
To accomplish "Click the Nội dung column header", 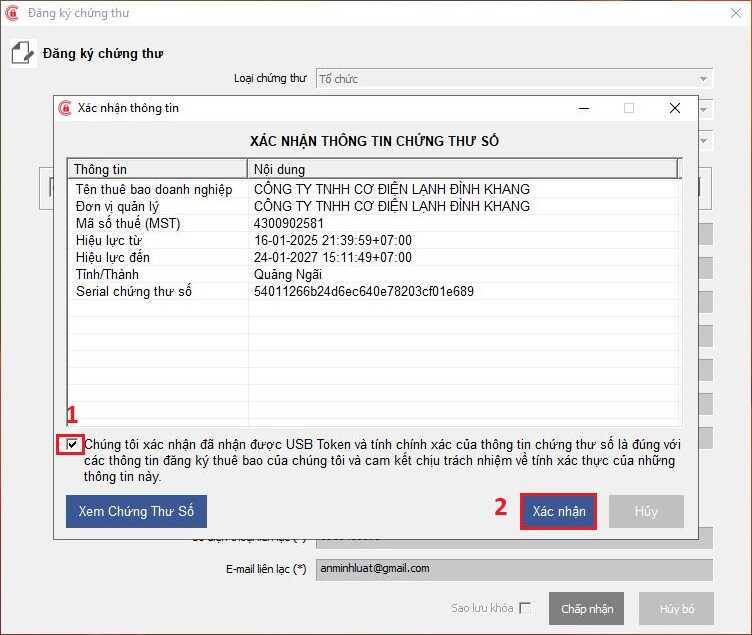I will pyautogui.click(x=462, y=169).
